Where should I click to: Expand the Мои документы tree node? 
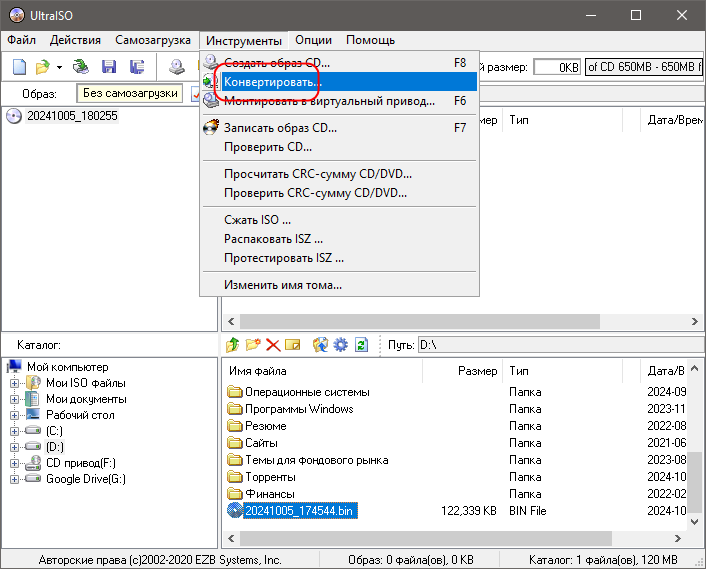pyautogui.click(x=14, y=399)
